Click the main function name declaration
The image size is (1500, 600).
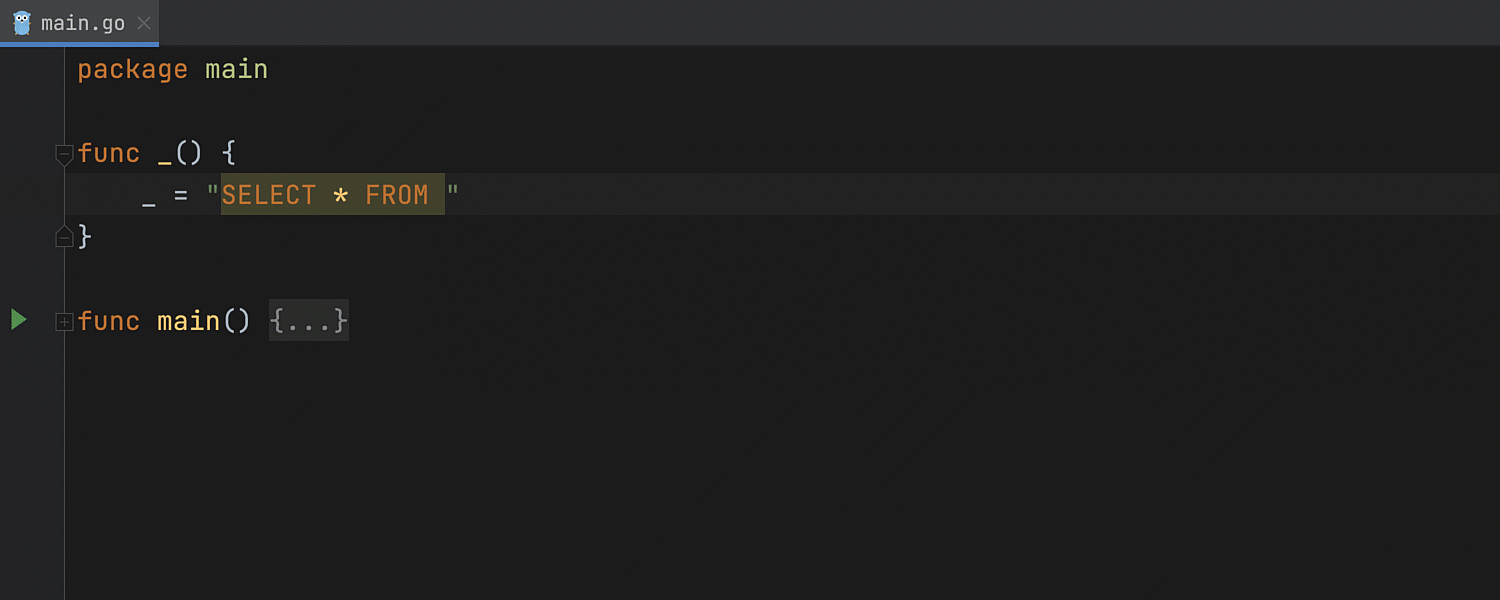pyautogui.click(x=188, y=321)
